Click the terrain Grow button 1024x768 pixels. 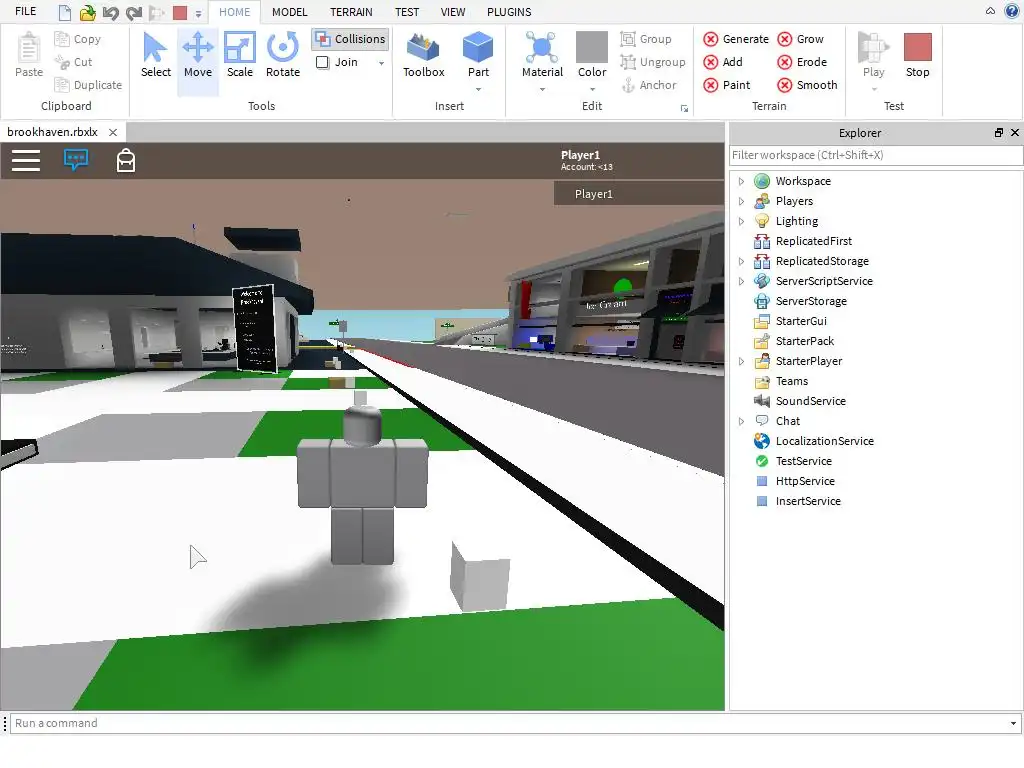click(800, 39)
